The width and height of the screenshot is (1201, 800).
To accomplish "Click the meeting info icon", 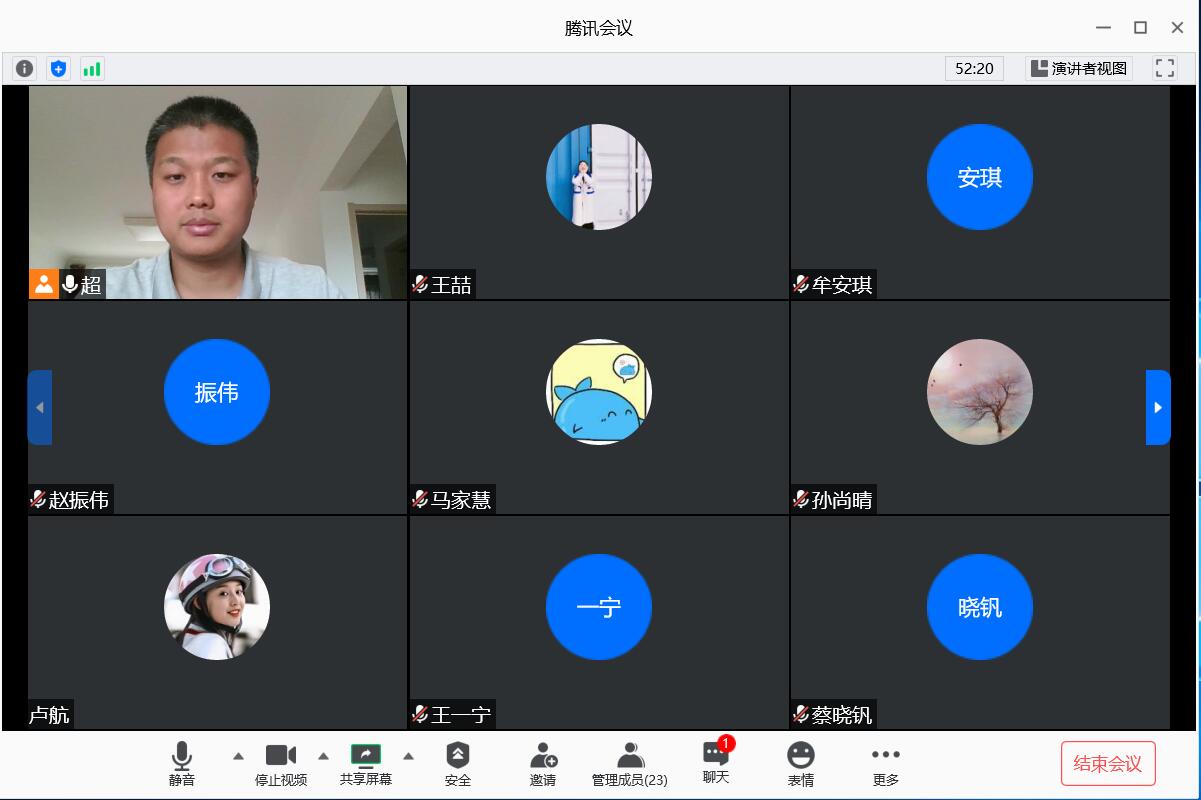I will (x=25, y=68).
